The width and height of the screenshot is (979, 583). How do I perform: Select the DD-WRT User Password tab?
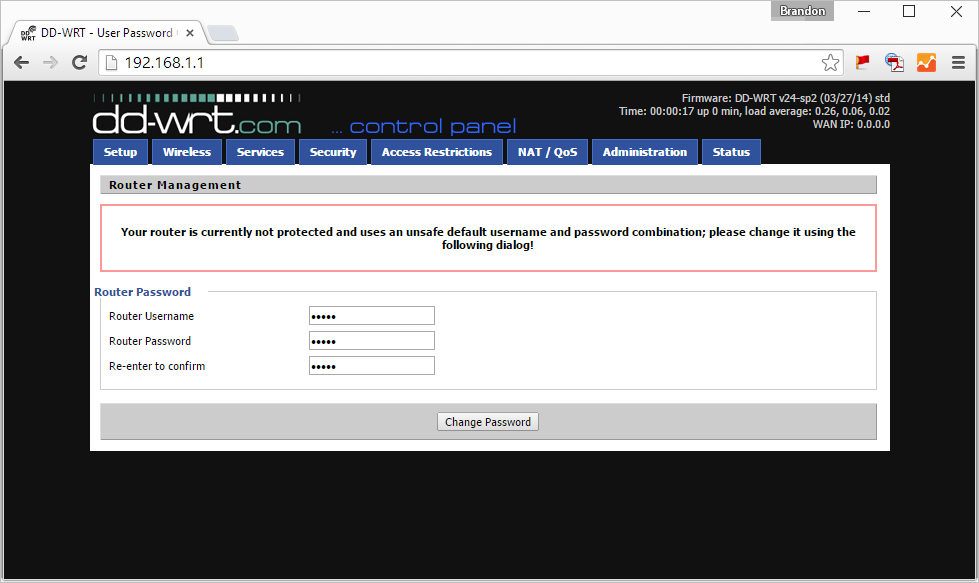[105, 33]
